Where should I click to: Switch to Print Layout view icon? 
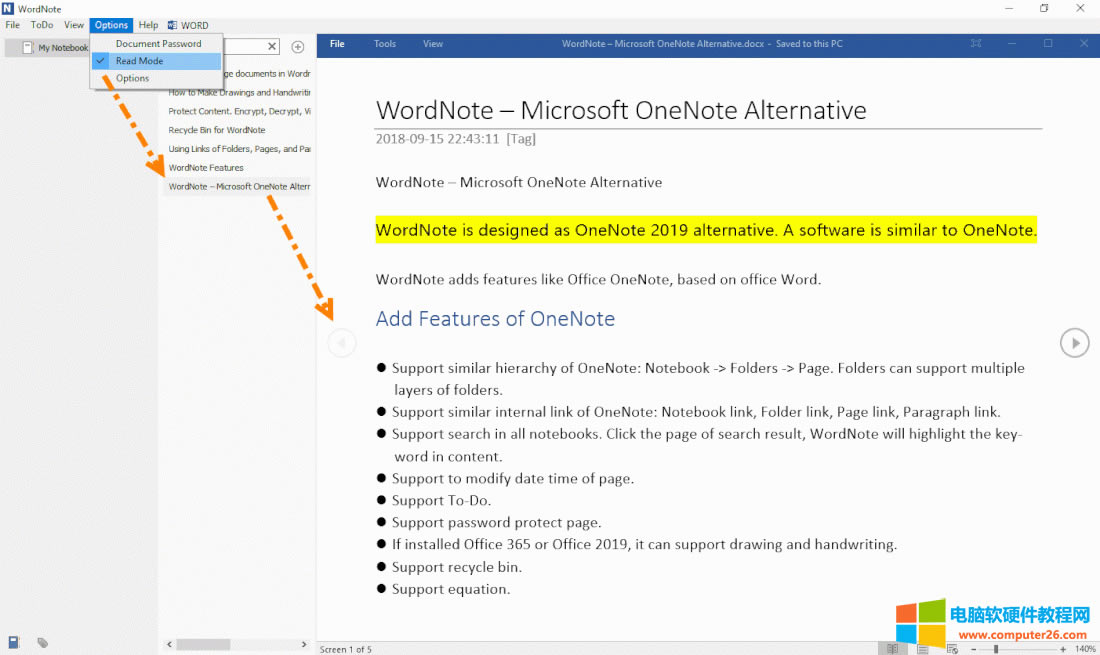click(x=923, y=649)
